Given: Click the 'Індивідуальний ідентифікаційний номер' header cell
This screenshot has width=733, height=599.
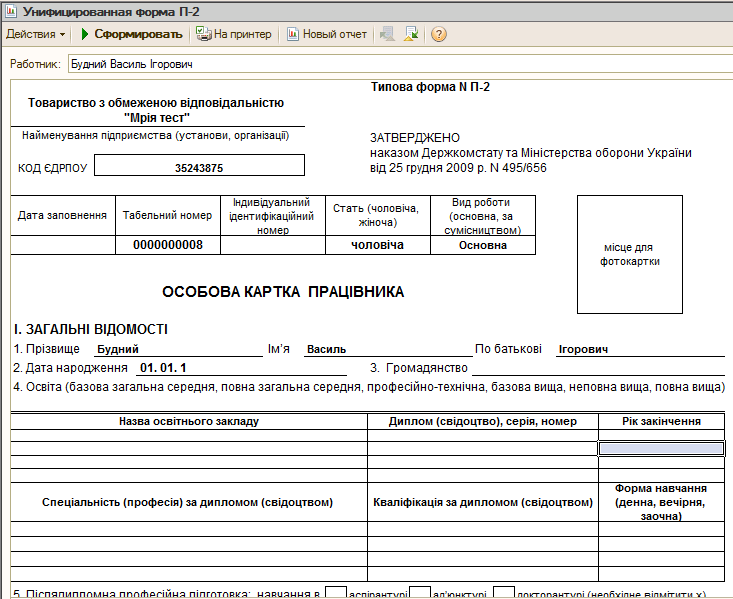Looking at the screenshot, I should 273,216.
